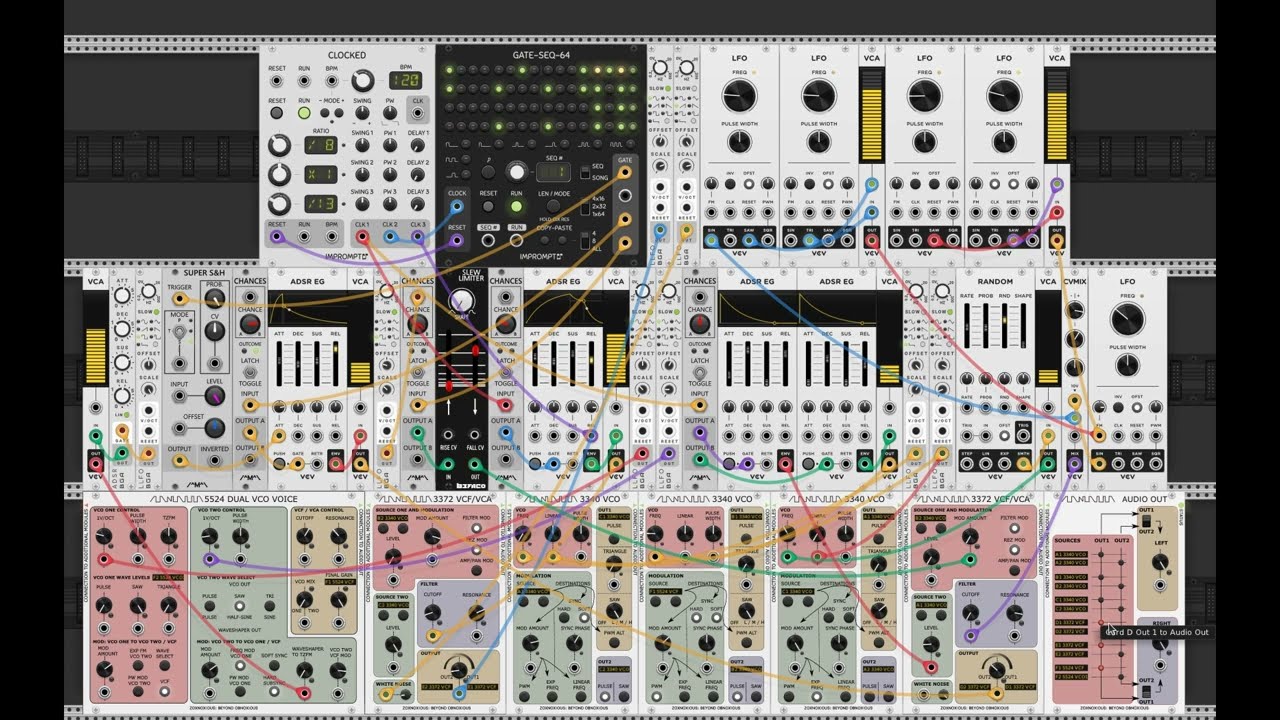
Task: Toggle the green RUN button on CLOCKED
Action: click(304, 113)
